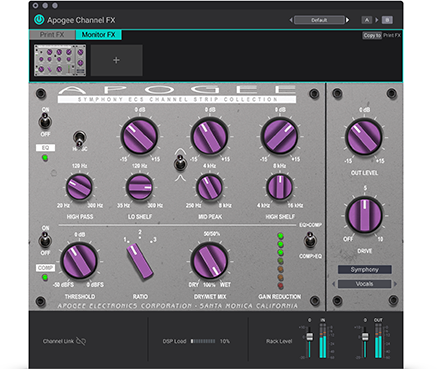The width and height of the screenshot is (438, 369).
Task: Click the dry/wet mix knob
Action: 209,261
